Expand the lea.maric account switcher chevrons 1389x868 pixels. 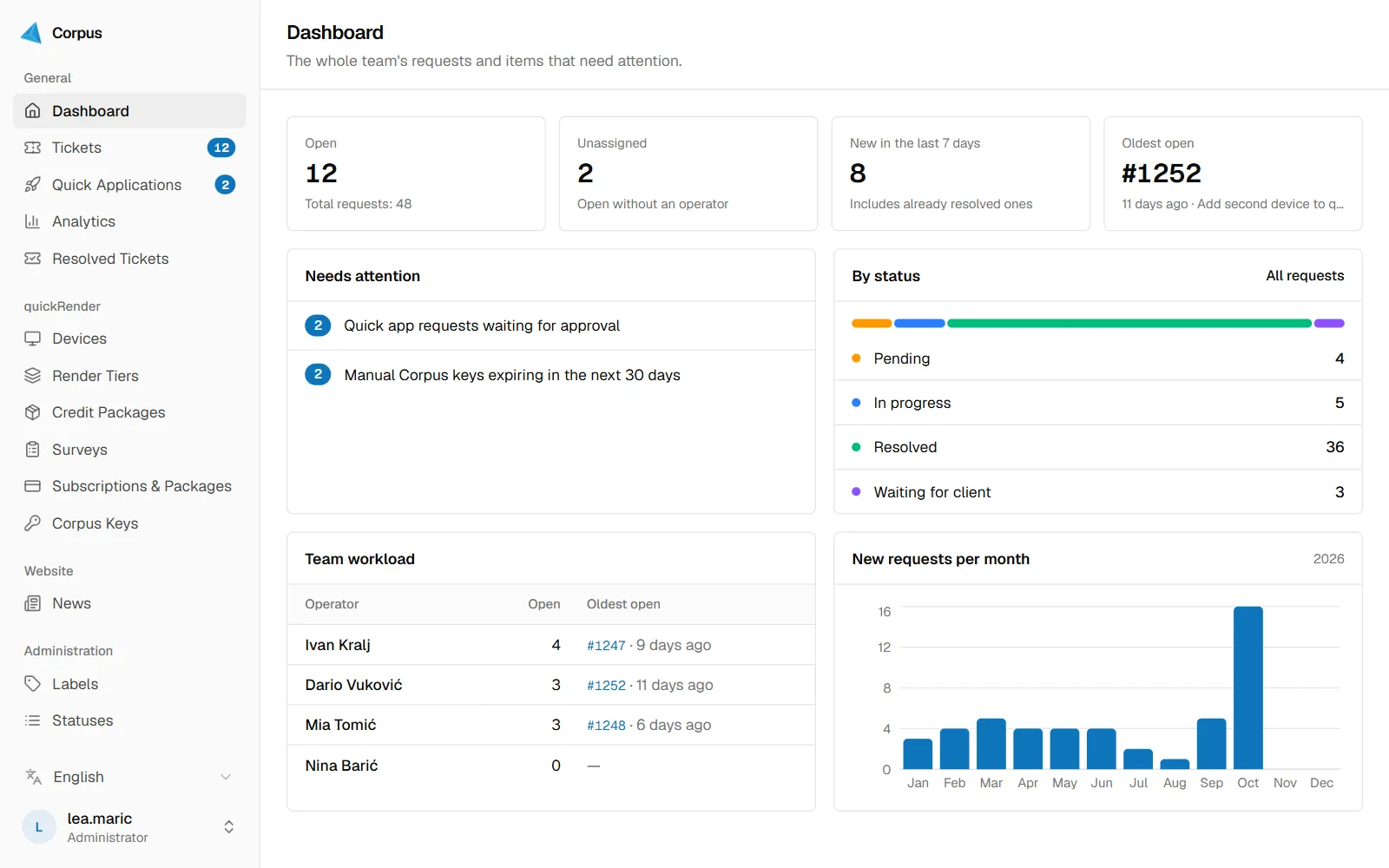pos(229,827)
